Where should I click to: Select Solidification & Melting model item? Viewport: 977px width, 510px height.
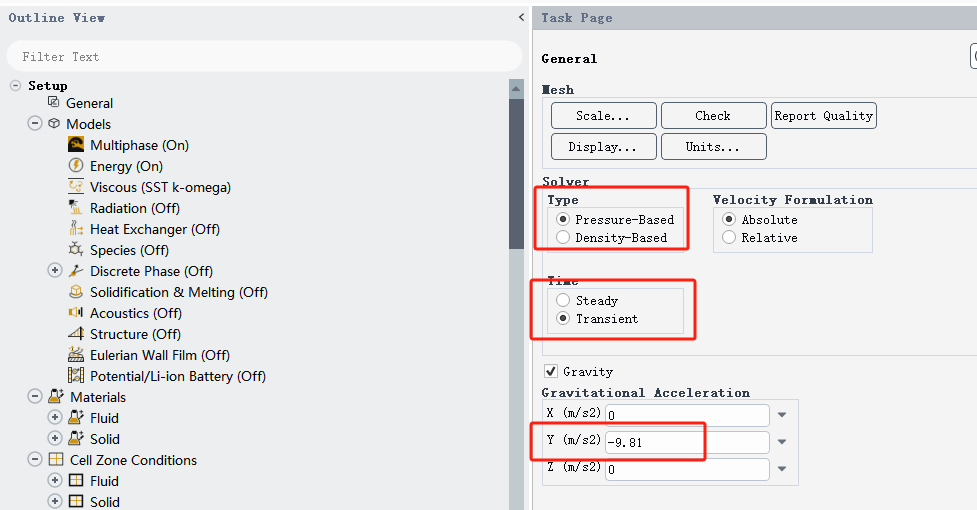pos(178,292)
